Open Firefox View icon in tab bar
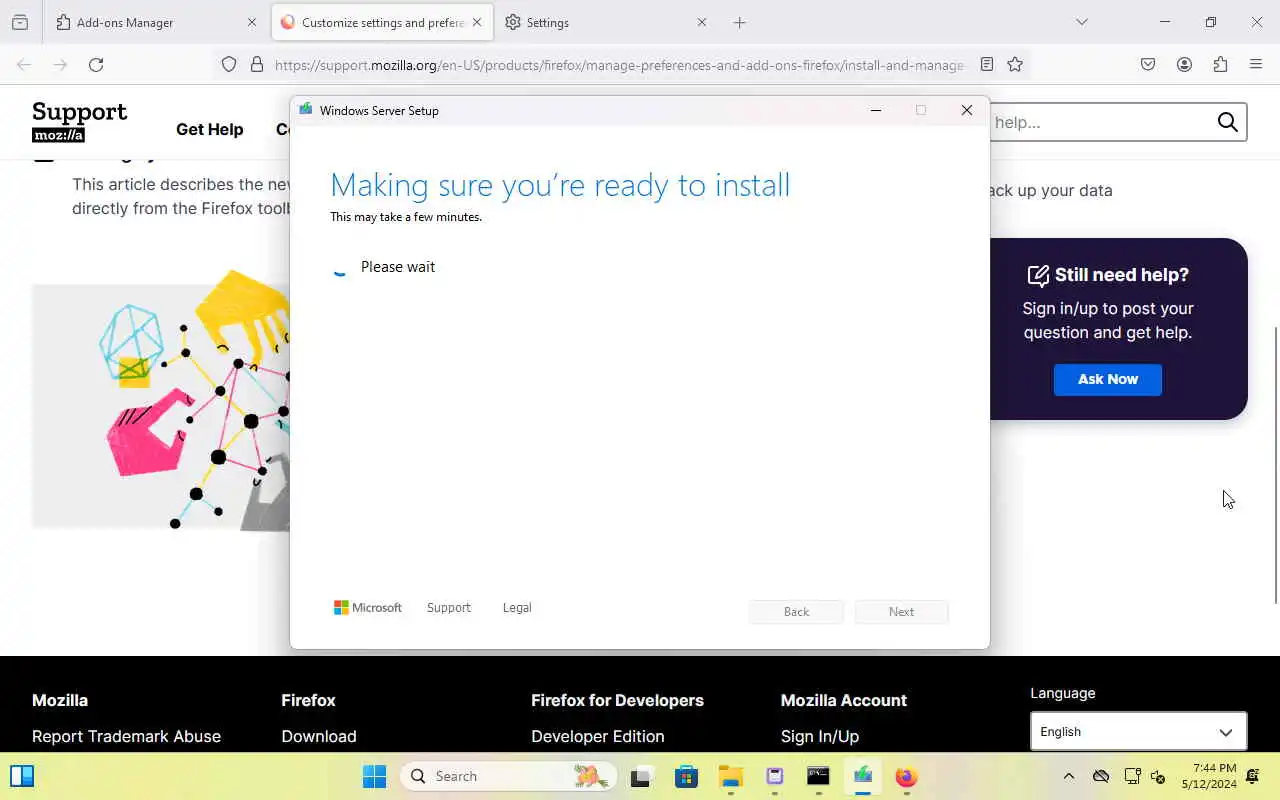 (x=20, y=22)
